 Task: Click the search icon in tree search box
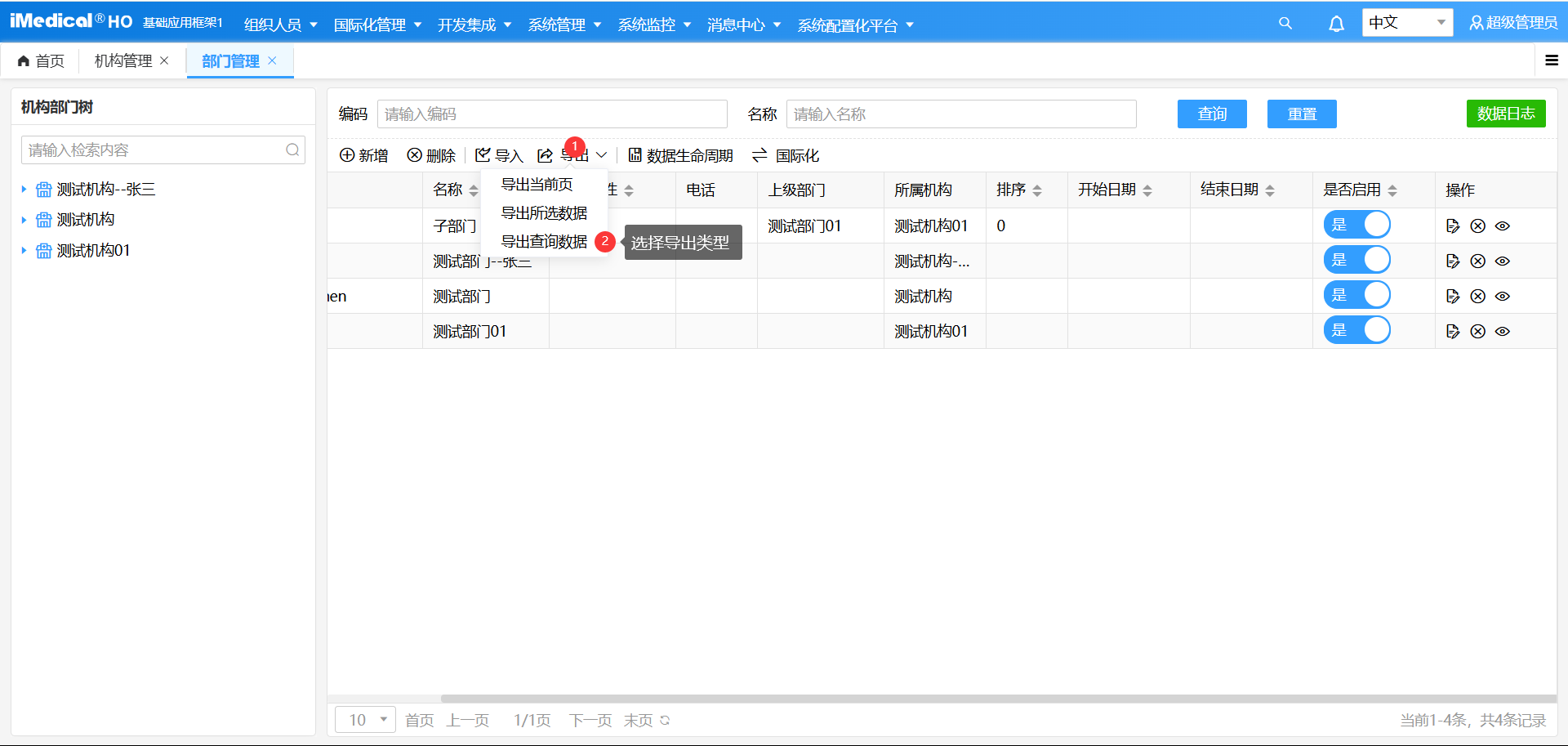point(292,150)
